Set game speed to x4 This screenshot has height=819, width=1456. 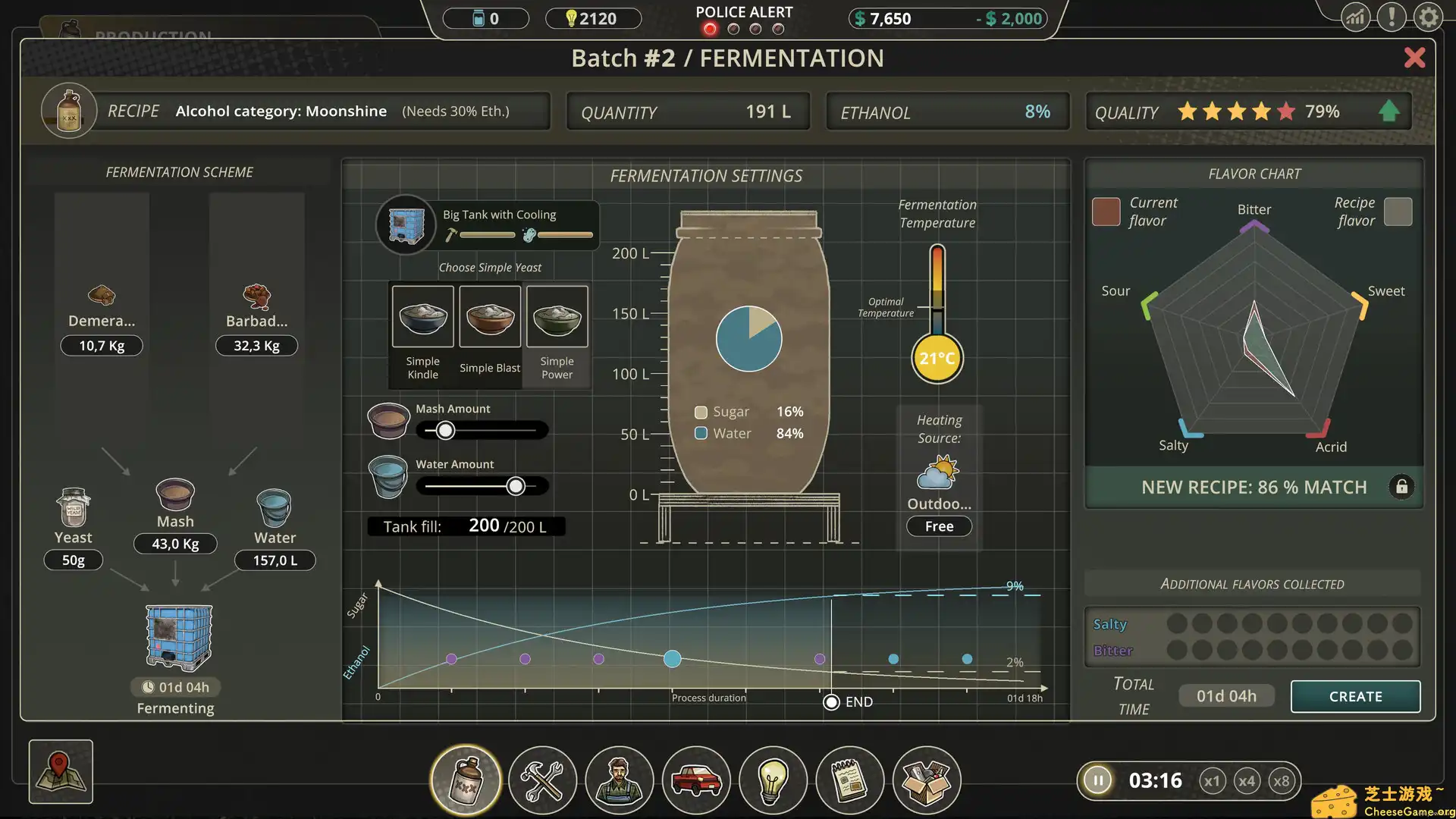tap(1247, 781)
